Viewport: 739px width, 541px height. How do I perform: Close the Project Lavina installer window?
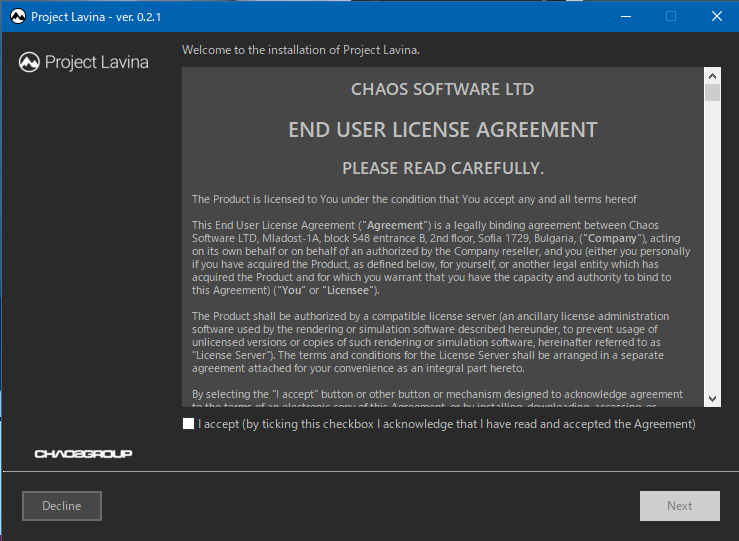[x=716, y=16]
